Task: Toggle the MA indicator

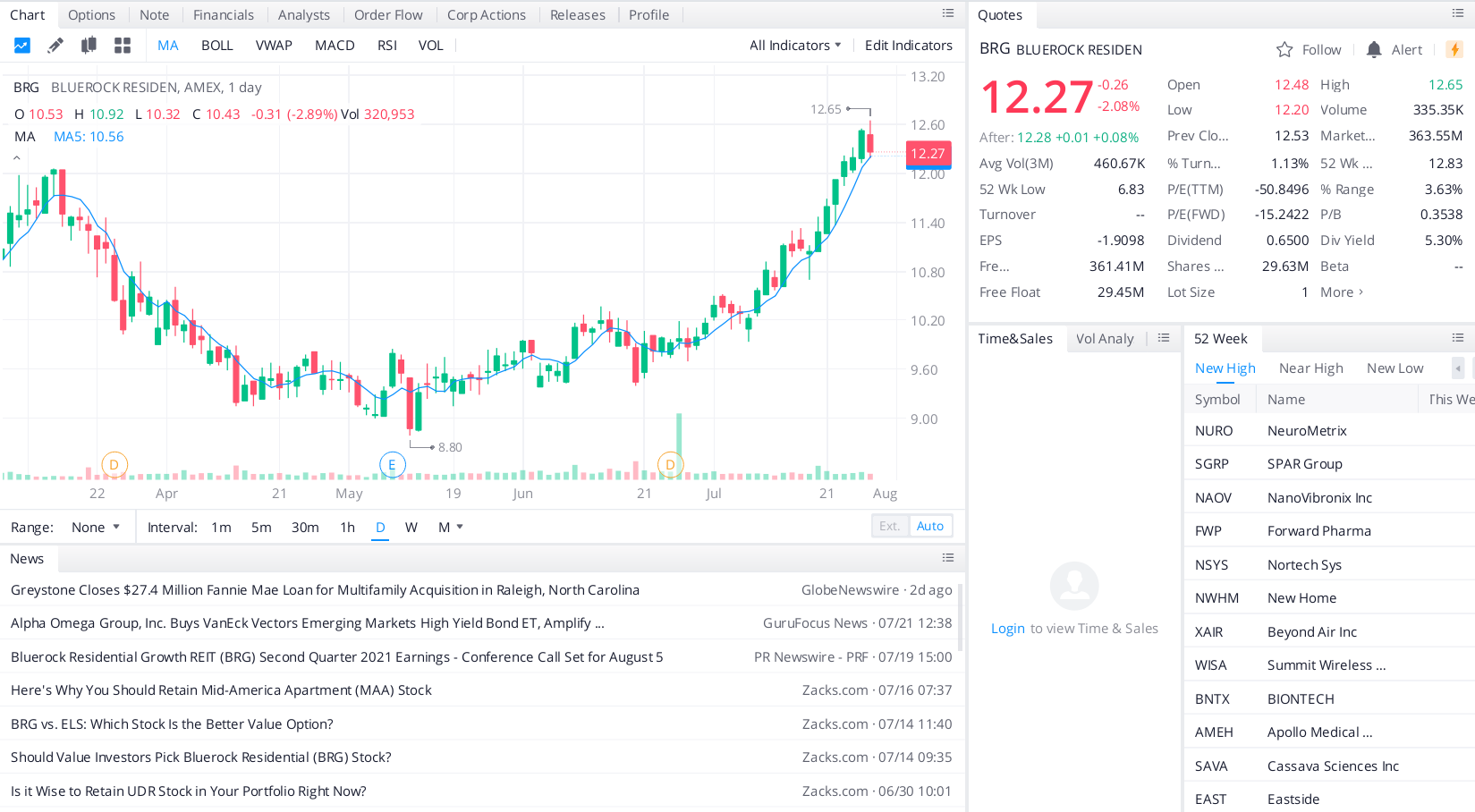Action: click(168, 46)
